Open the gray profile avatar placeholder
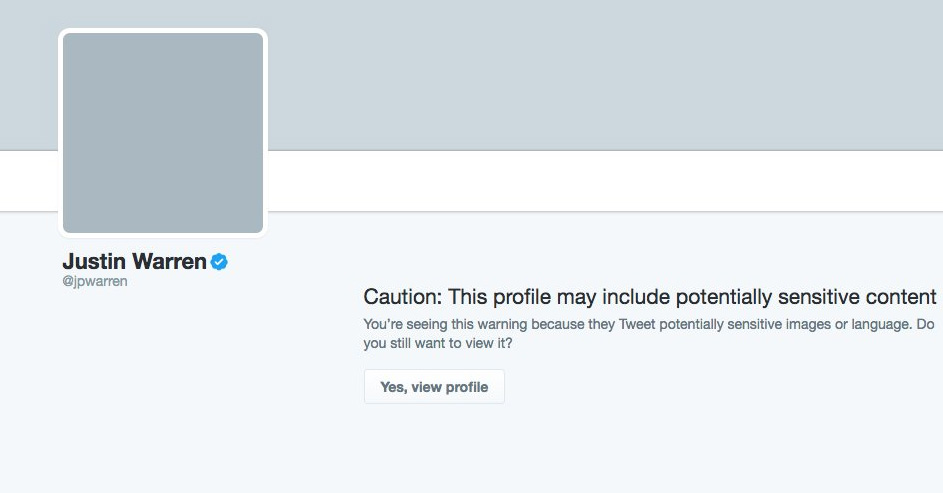 point(163,133)
